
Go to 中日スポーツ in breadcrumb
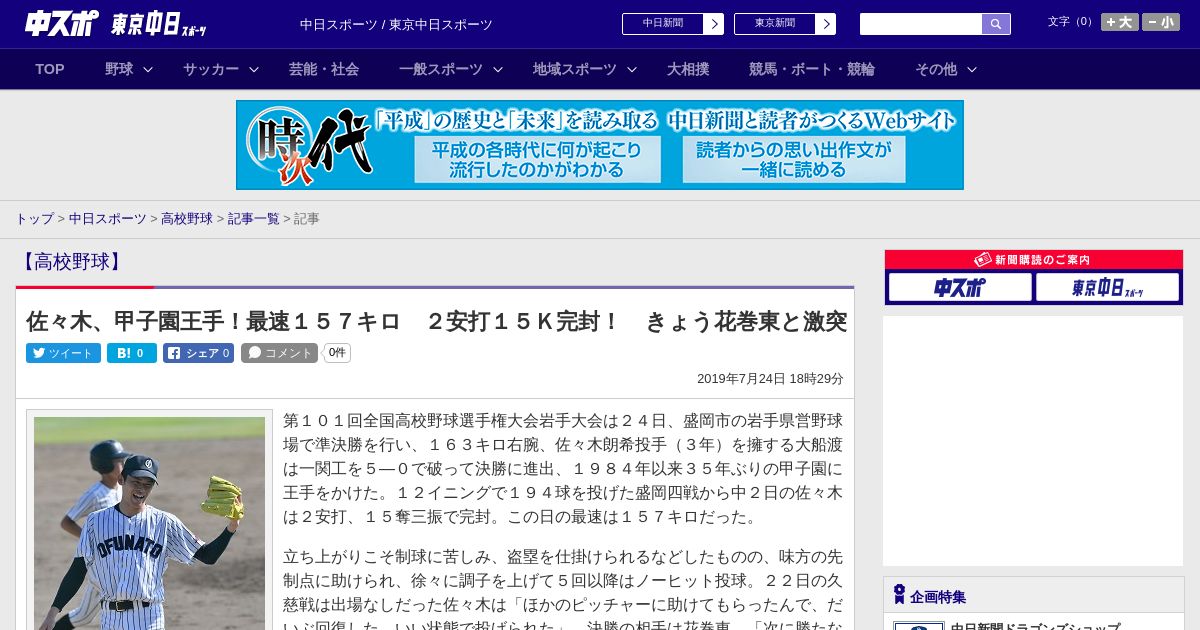point(108,218)
